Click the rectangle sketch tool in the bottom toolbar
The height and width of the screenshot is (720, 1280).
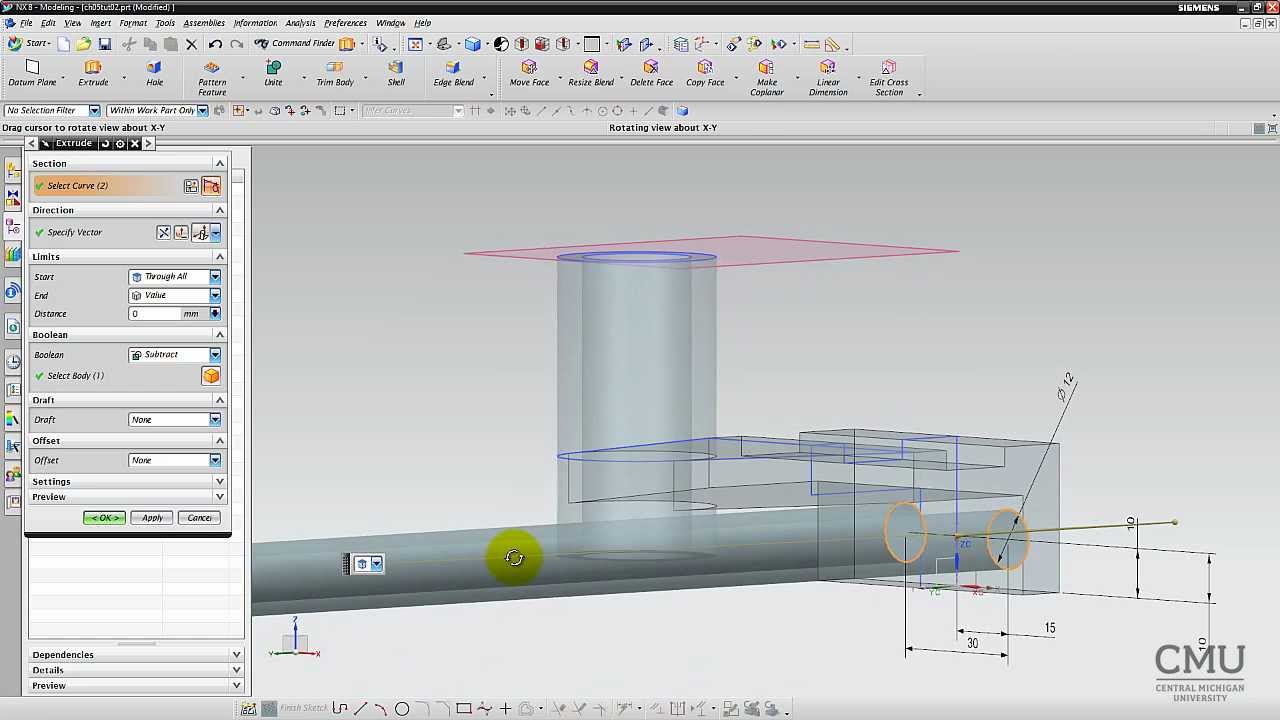(464, 709)
